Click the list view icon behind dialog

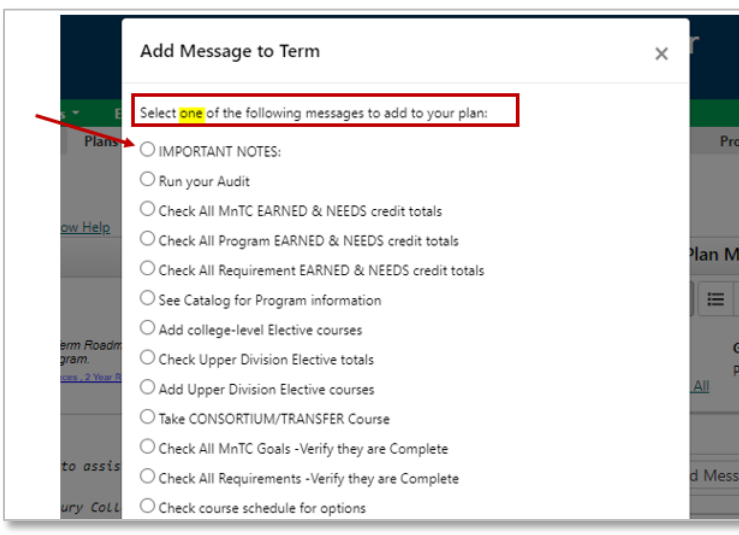tap(715, 299)
